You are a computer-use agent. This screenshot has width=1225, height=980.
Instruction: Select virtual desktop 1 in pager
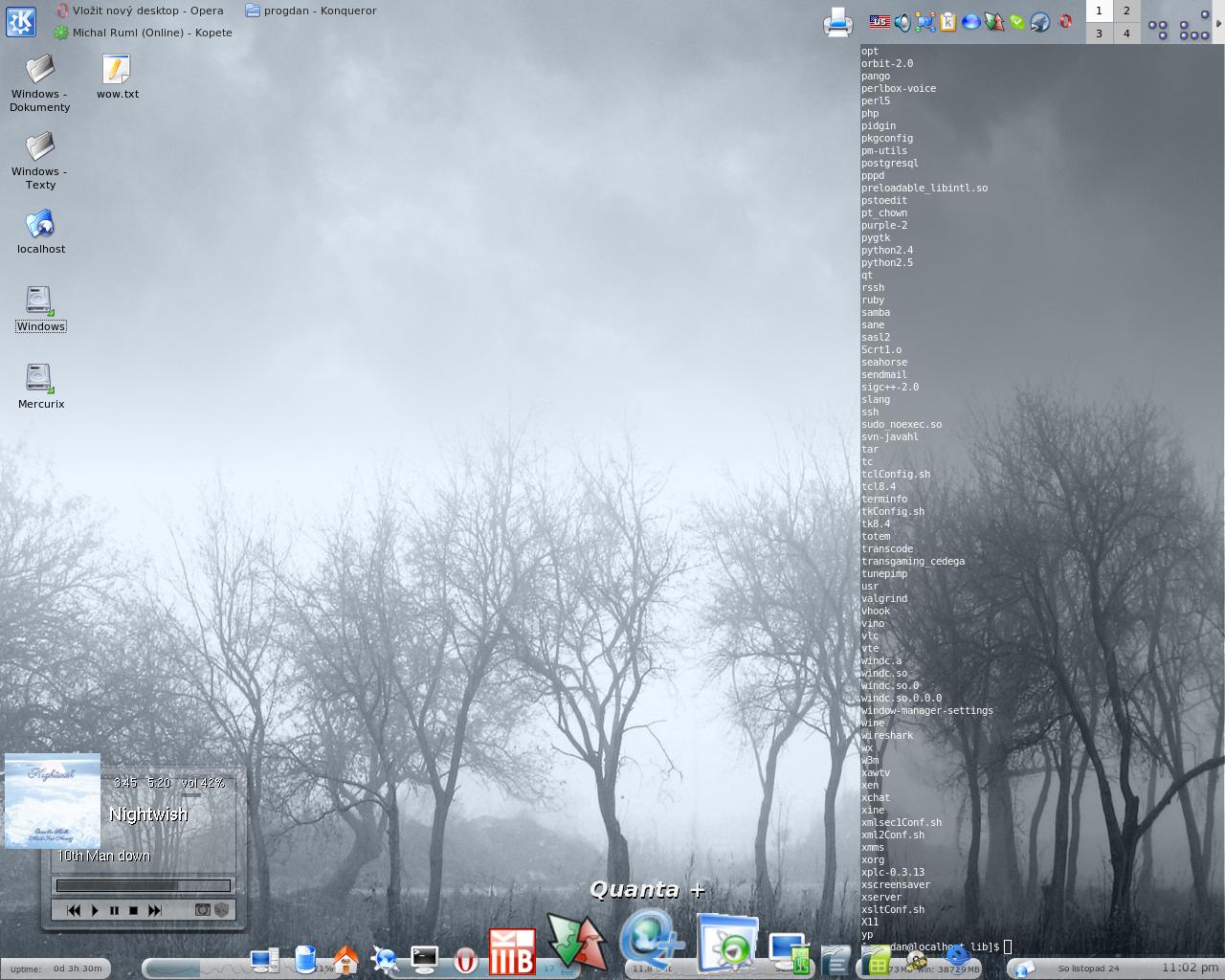[1099, 11]
